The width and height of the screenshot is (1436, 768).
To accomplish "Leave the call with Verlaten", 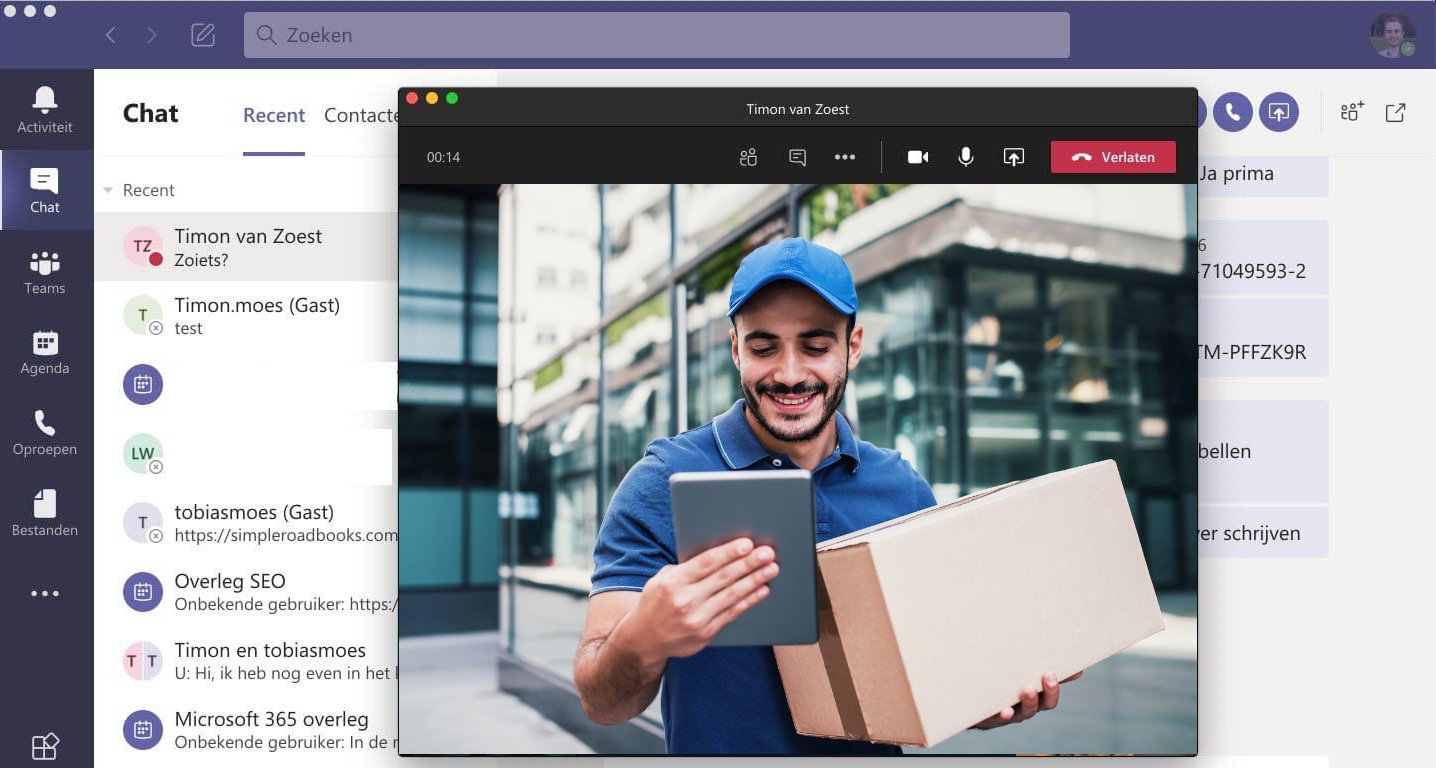I will (1113, 157).
